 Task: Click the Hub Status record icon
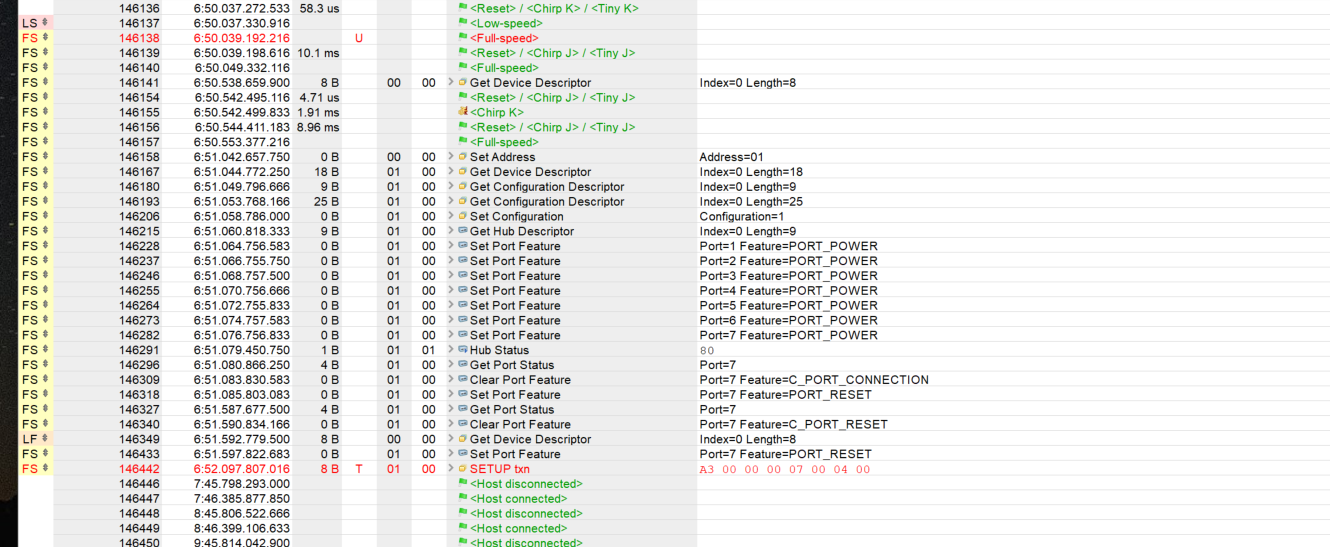462,350
